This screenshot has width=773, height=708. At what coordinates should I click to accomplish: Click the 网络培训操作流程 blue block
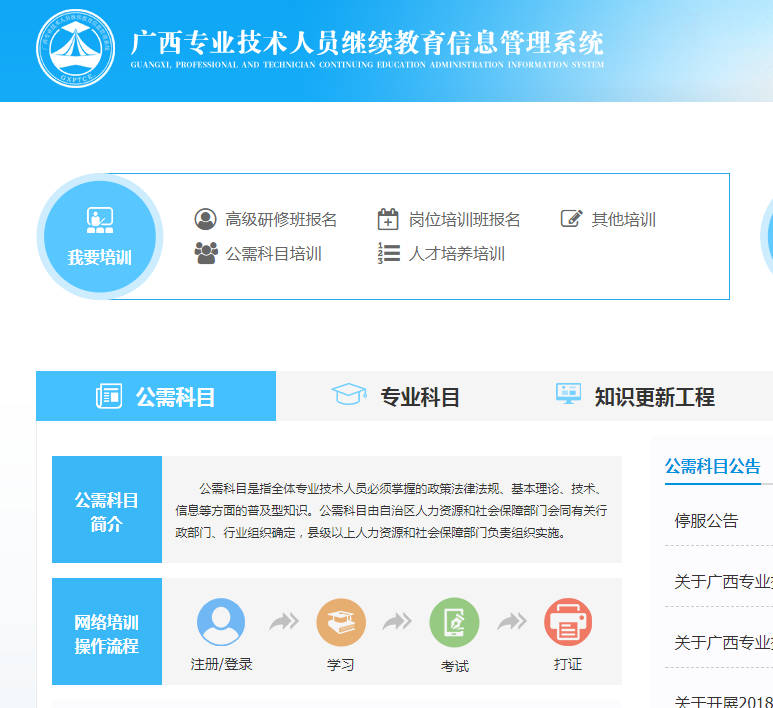tap(107, 632)
